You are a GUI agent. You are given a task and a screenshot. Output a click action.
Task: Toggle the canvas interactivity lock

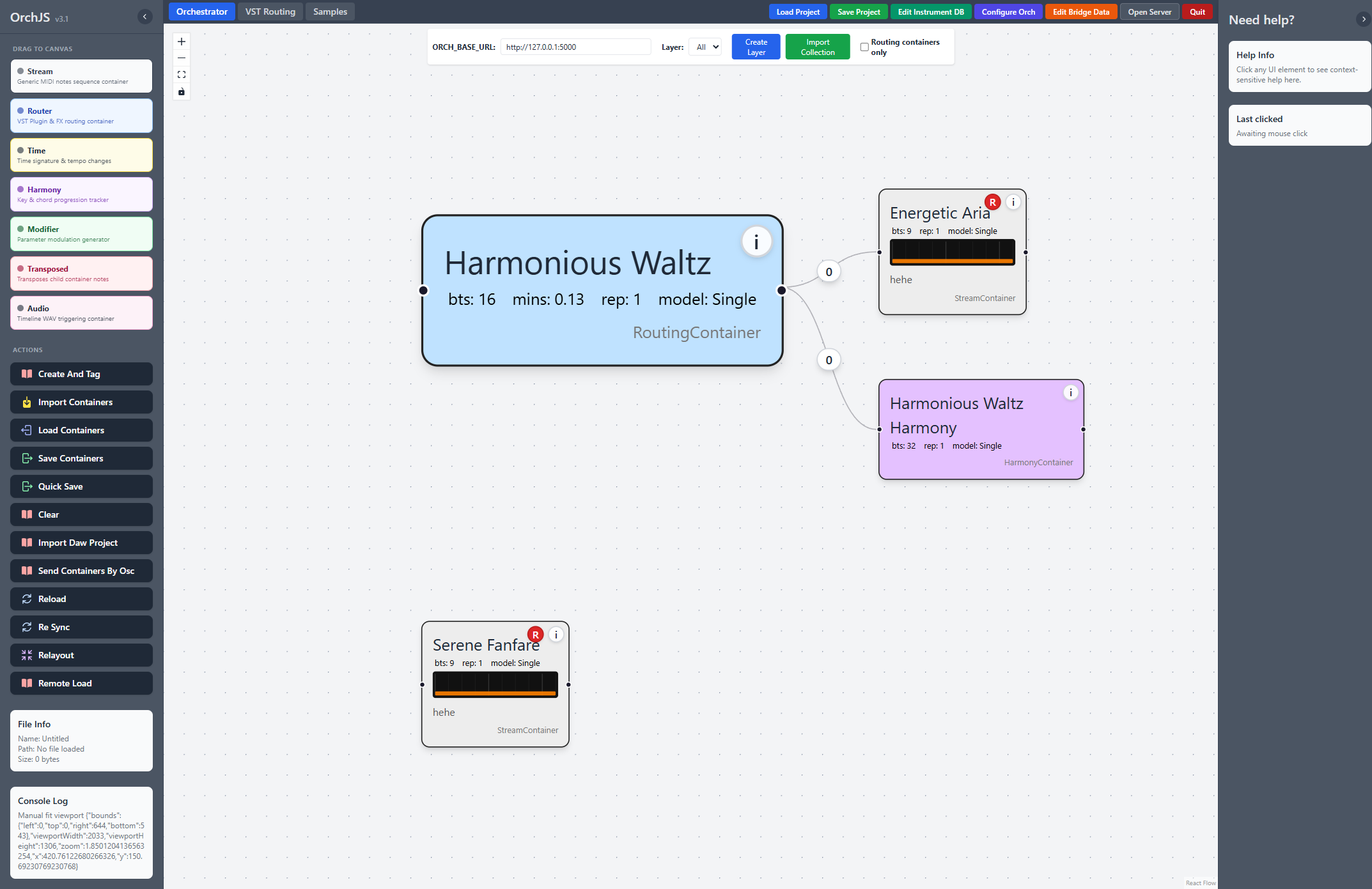pyautogui.click(x=182, y=91)
